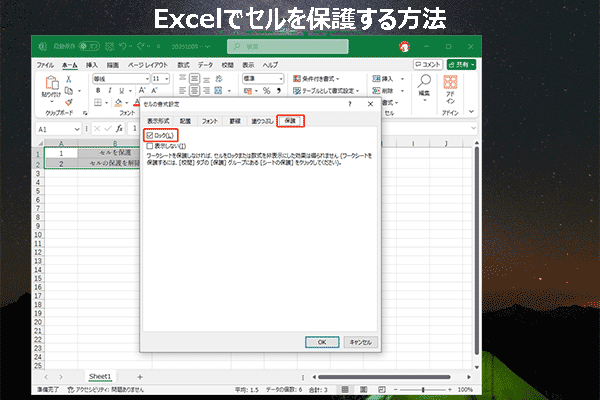
Task: Select the 保護 tab in dialog
Action: (290, 121)
